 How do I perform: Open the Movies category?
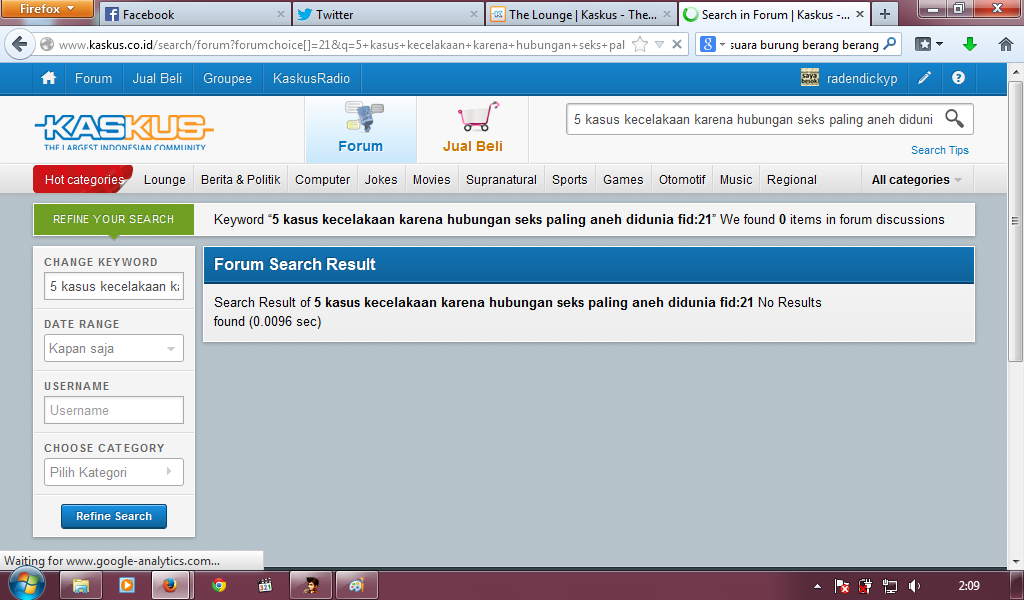click(432, 180)
